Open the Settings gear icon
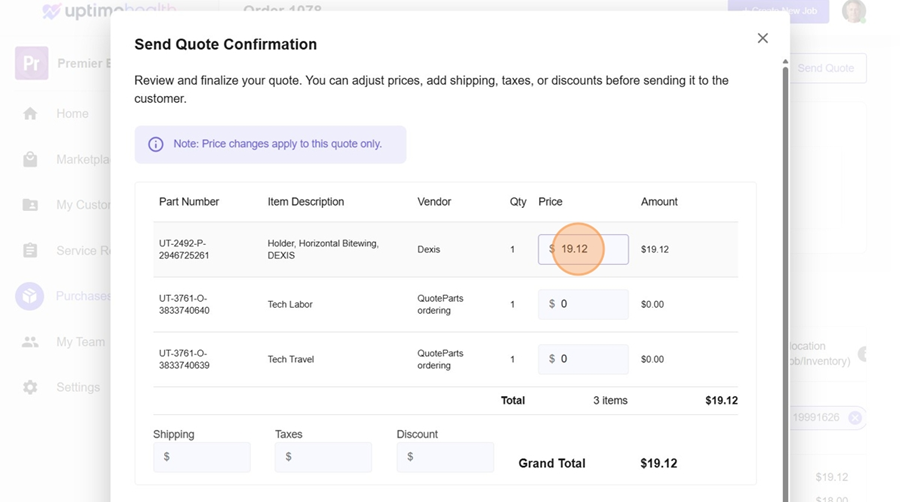Screen dimensions: 900x502 pos(30,387)
